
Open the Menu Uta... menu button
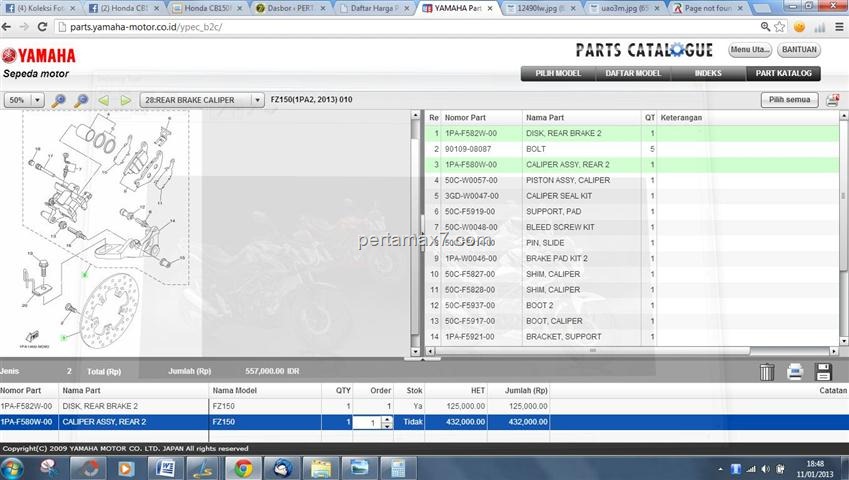pyautogui.click(x=750, y=49)
